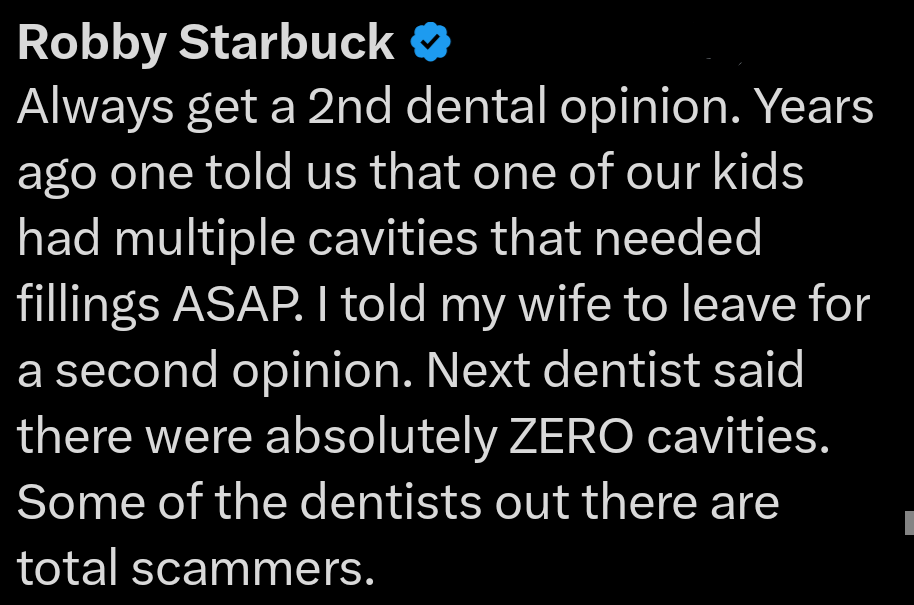Click the word "total" on last line

click(x=69, y=568)
